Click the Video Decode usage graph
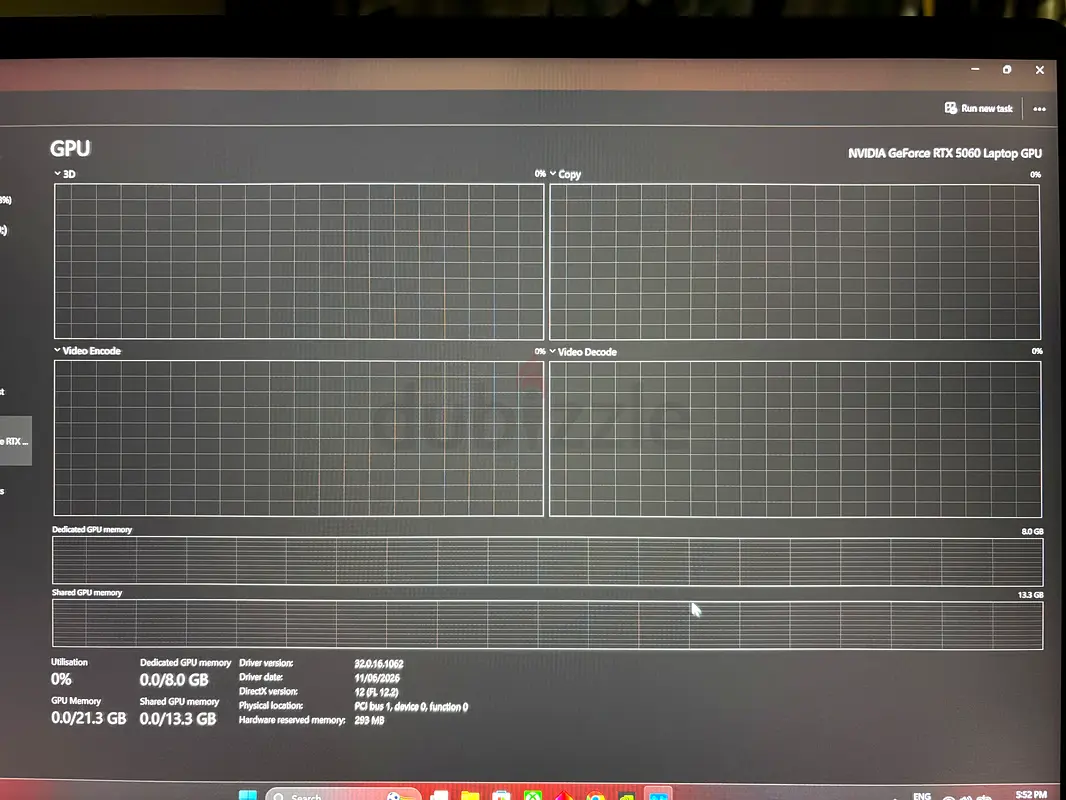Screen dimensions: 1066x800 click(794, 439)
